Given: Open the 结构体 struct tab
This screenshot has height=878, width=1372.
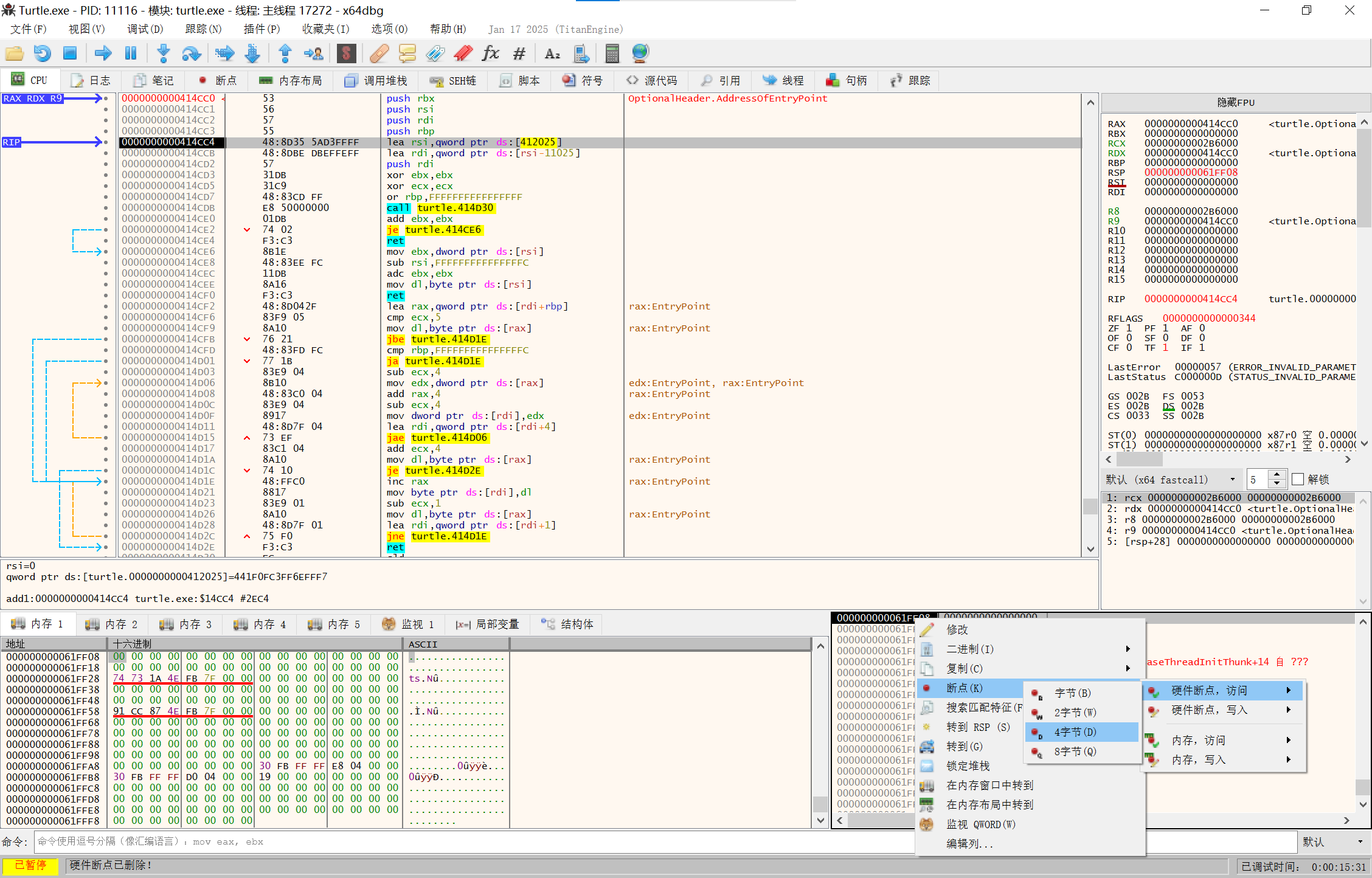Looking at the screenshot, I should pos(567,624).
